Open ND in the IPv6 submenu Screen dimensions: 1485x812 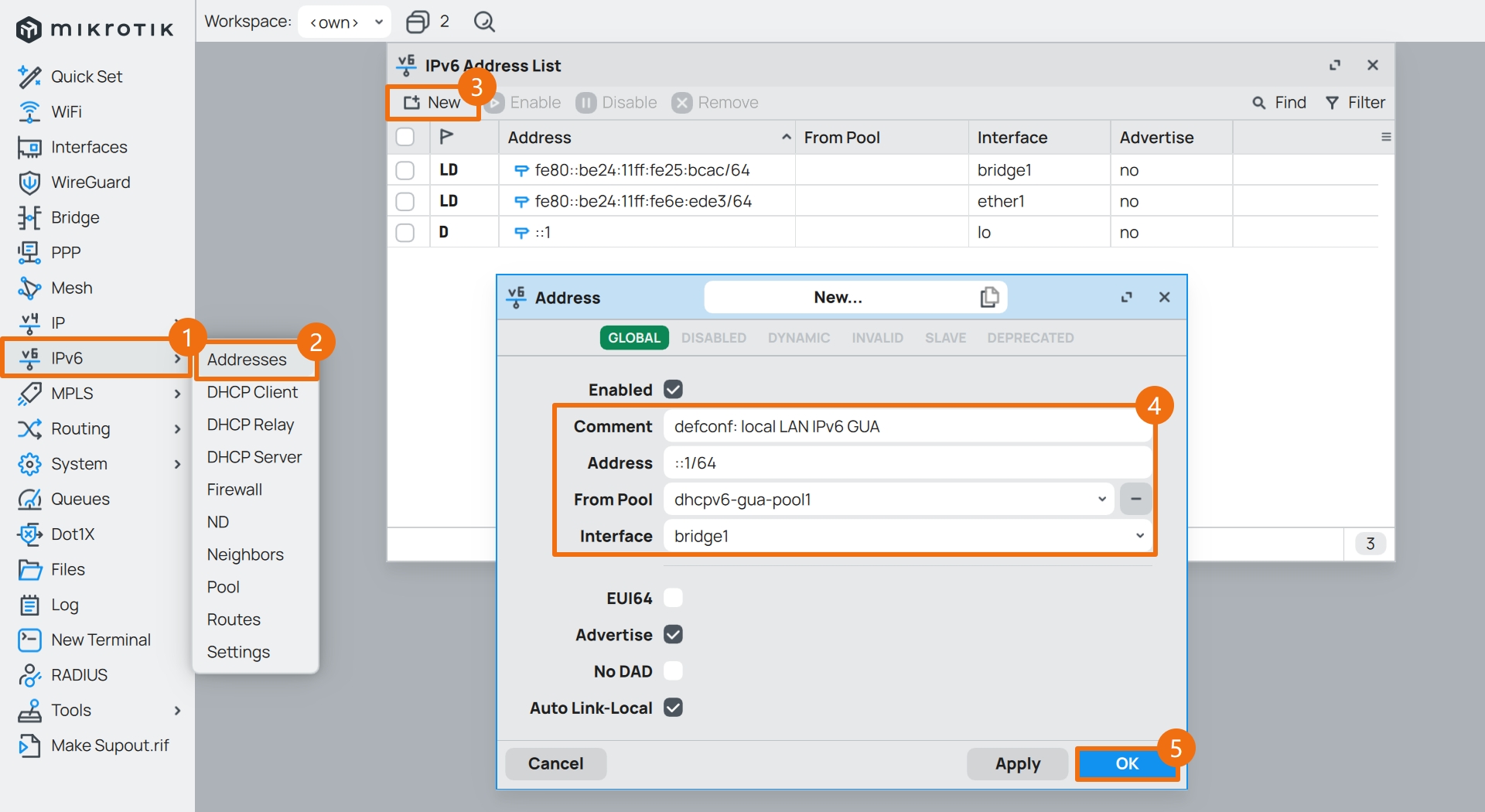218,522
